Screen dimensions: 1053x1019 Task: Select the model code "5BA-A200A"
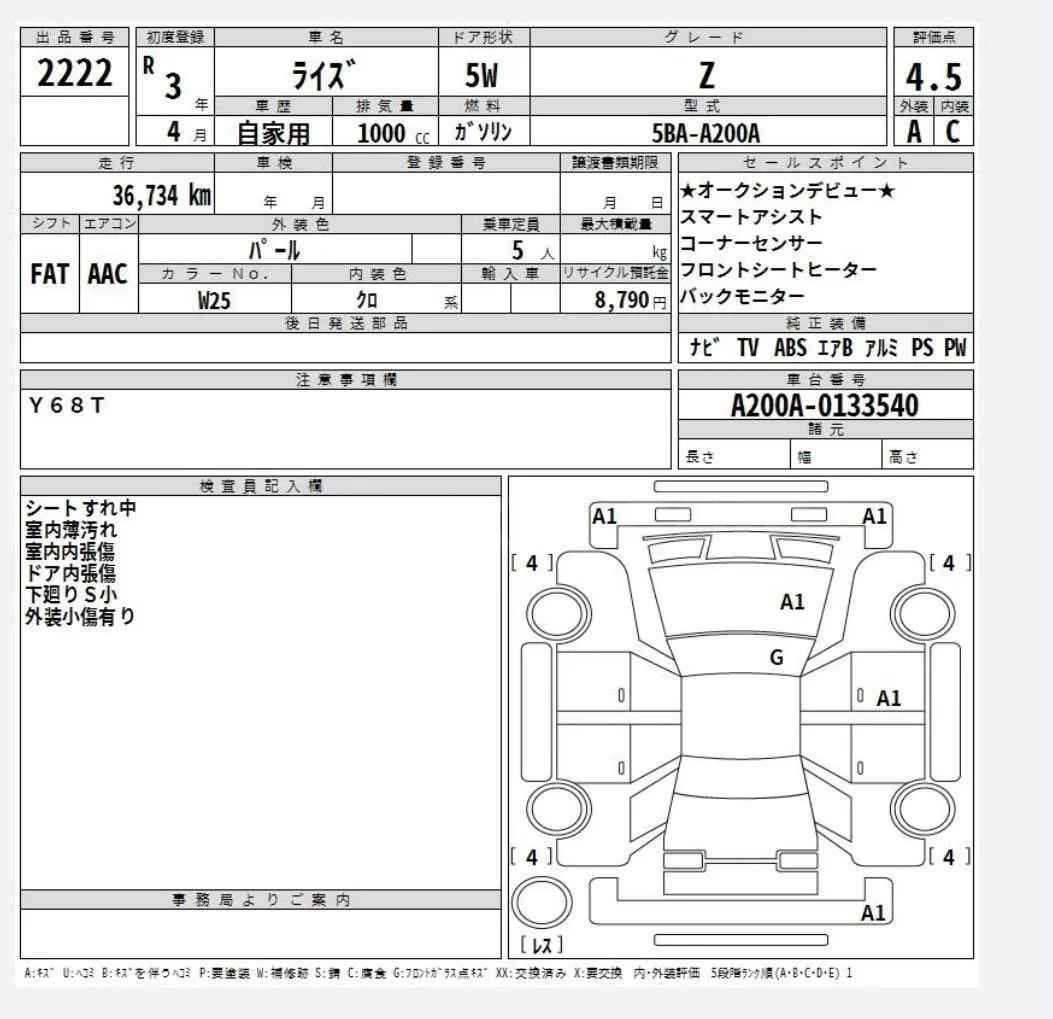coord(706,133)
